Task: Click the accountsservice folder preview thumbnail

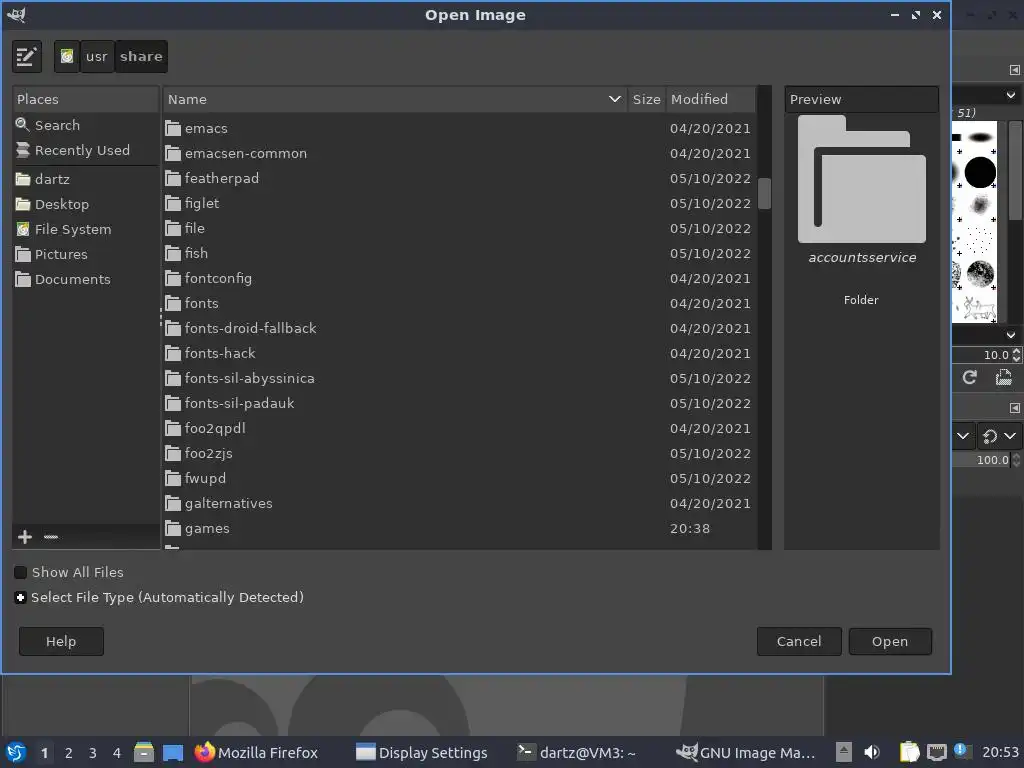Action: 861,180
